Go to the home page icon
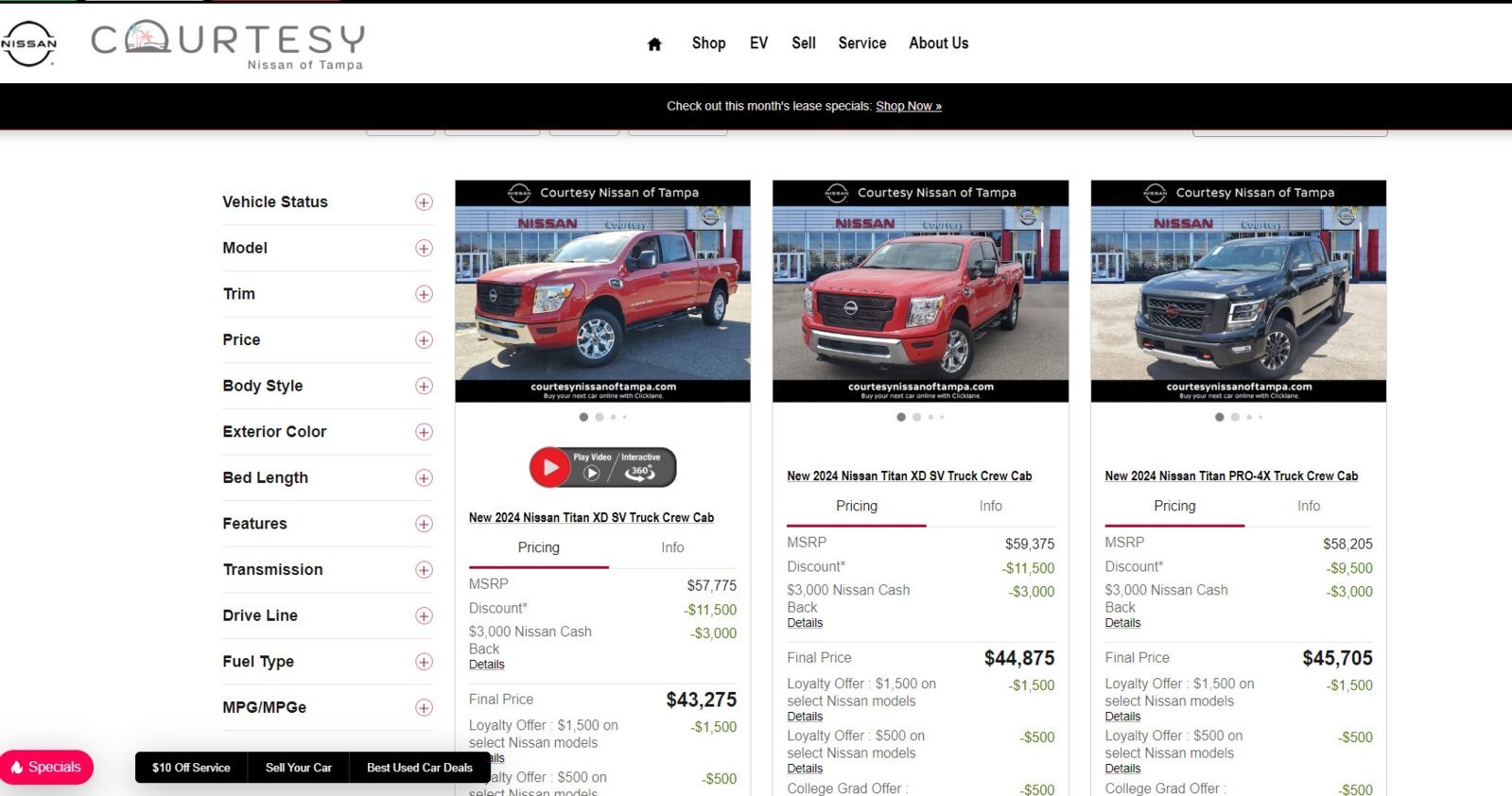This screenshot has height=796, width=1512. 654,43
